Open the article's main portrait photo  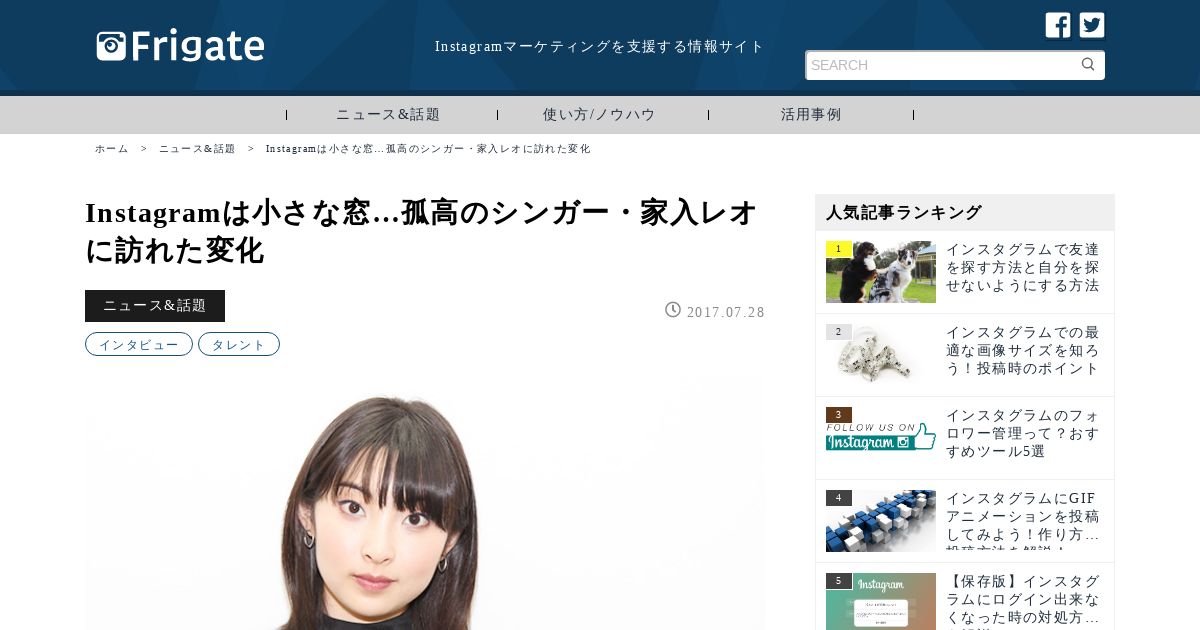[x=425, y=503]
